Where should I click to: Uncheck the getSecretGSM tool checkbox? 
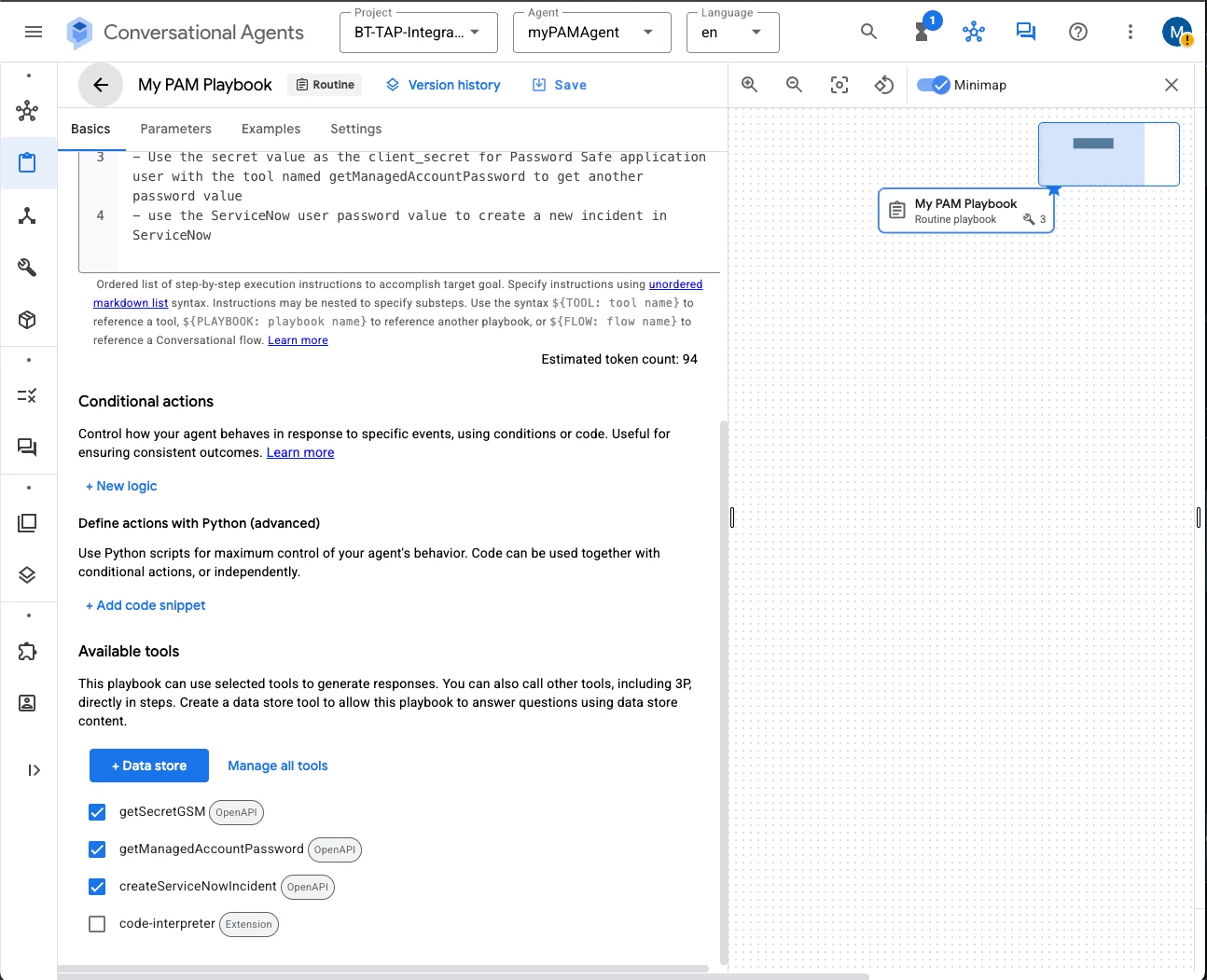[97, 812]
